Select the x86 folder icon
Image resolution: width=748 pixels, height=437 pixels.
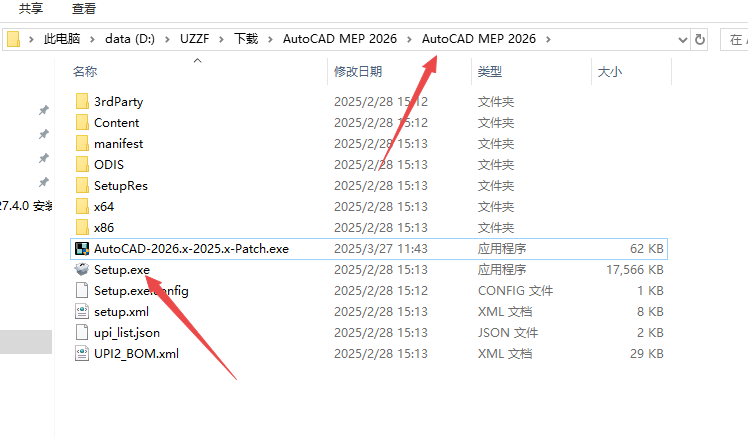pos(82,227)
